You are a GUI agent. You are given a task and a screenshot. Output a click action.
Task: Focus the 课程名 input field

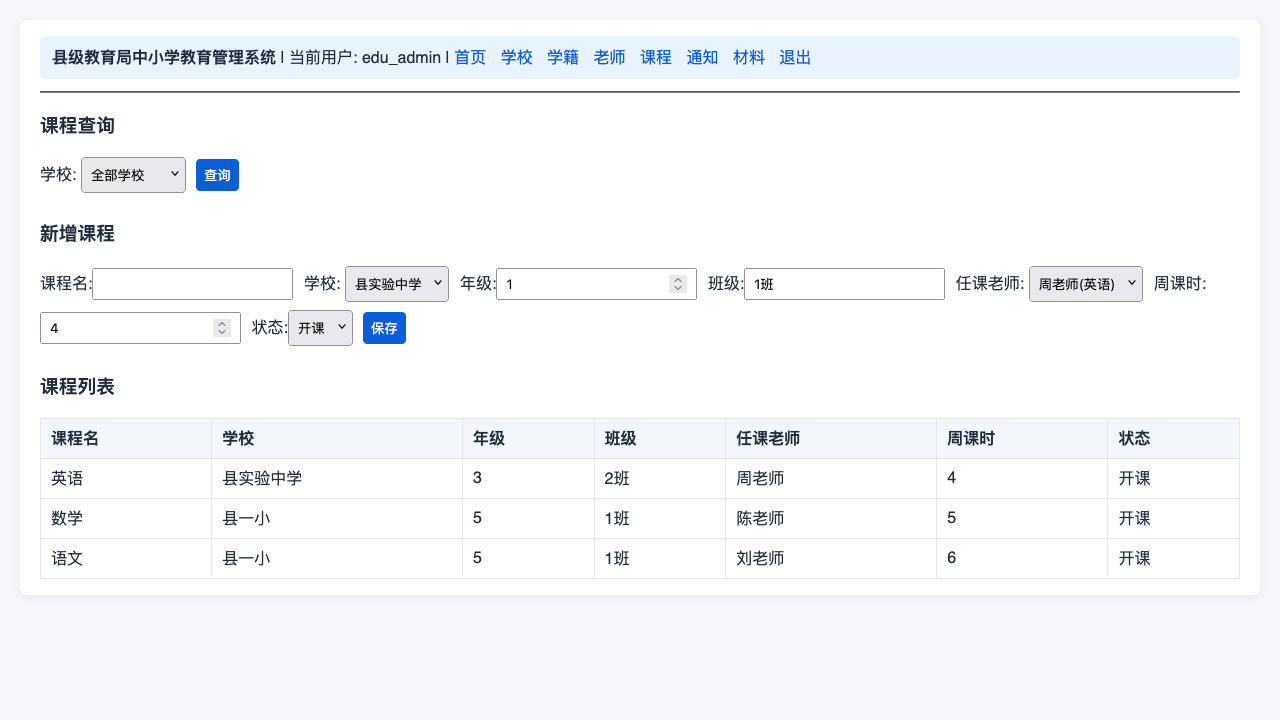(192, 284)
